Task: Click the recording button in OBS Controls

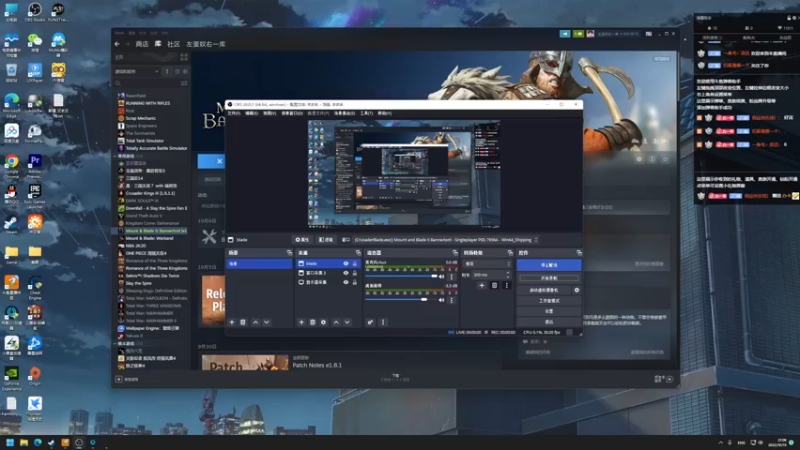Action: coord(549,278)
